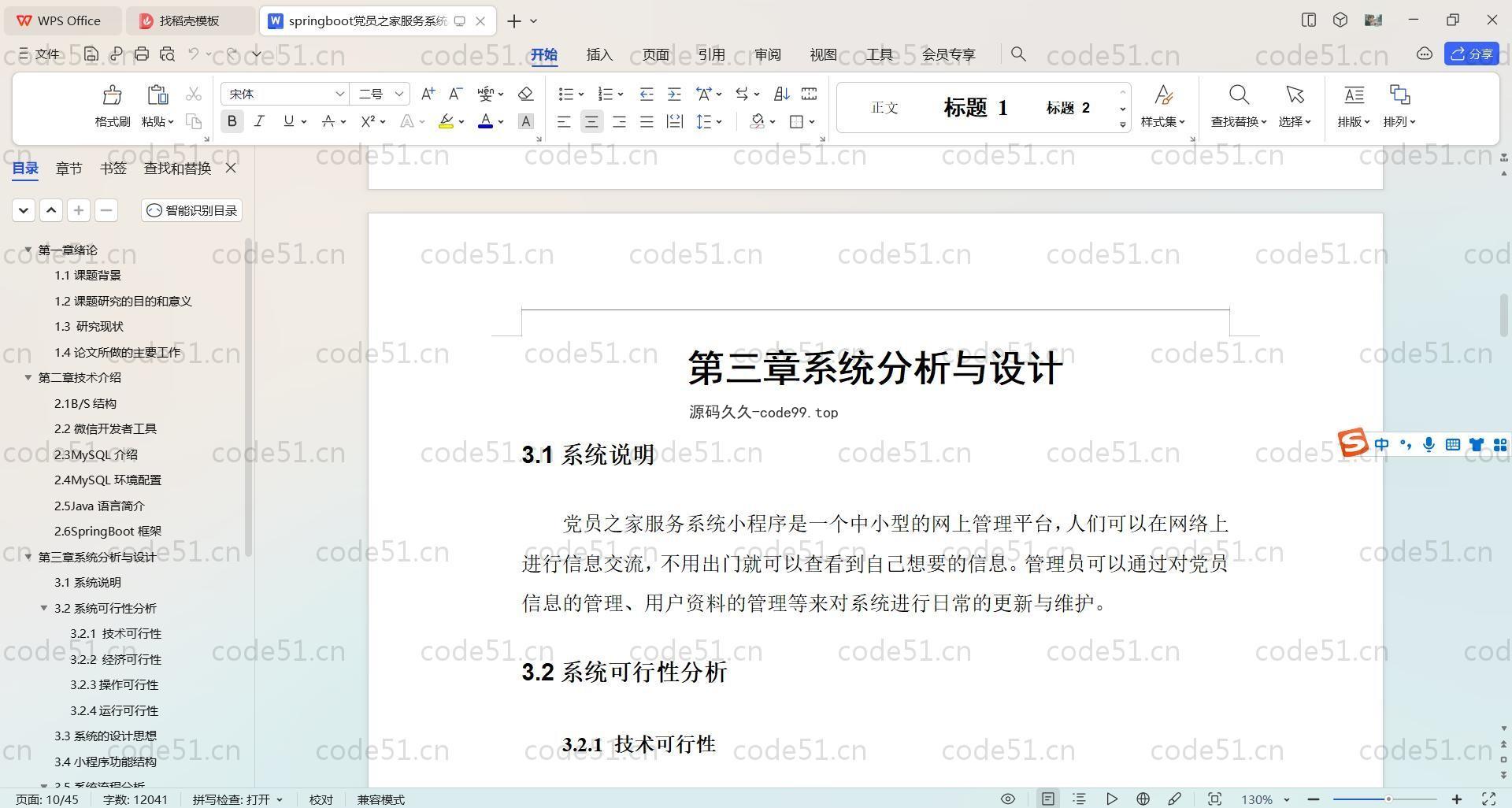Screen dimensions: 1512x808
Task: Click the Select cursor icon
Action: point(1295,95)
